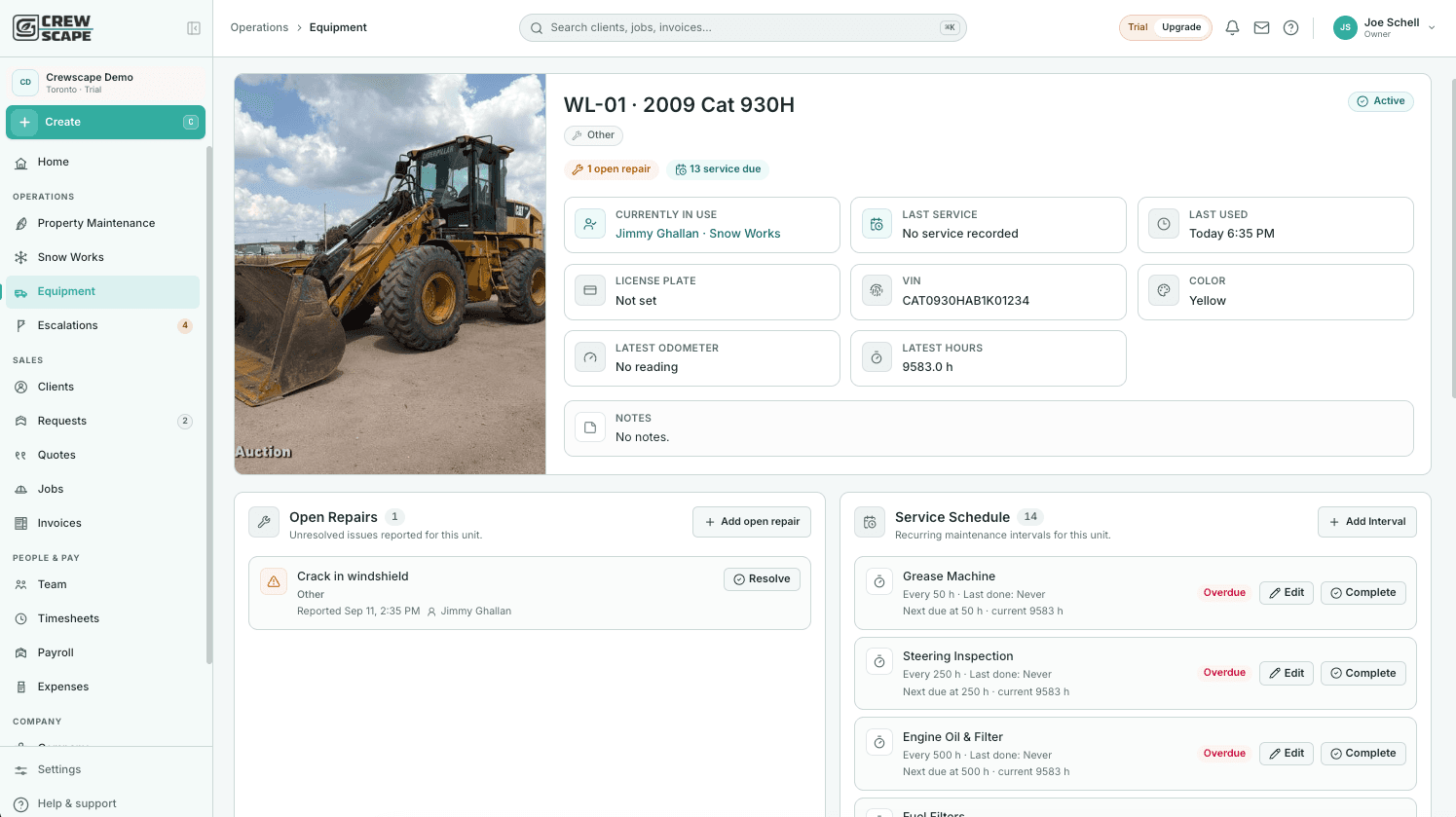Screen dimensions: 1456x817
Task: Edit the Steering Inspection interval
Action: [1287, 673]
